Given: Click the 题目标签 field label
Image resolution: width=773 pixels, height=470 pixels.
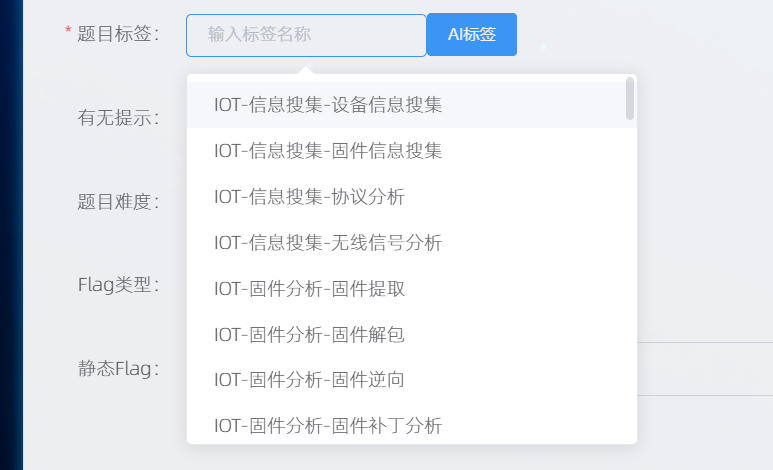Looking at the screenshot, I should point(118,35).
